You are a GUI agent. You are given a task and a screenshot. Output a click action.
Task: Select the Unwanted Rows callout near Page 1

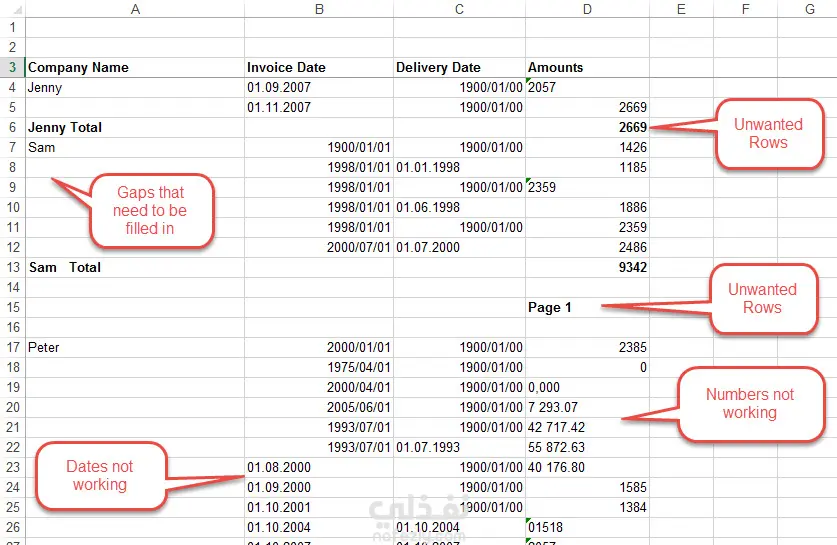point(763,298)
